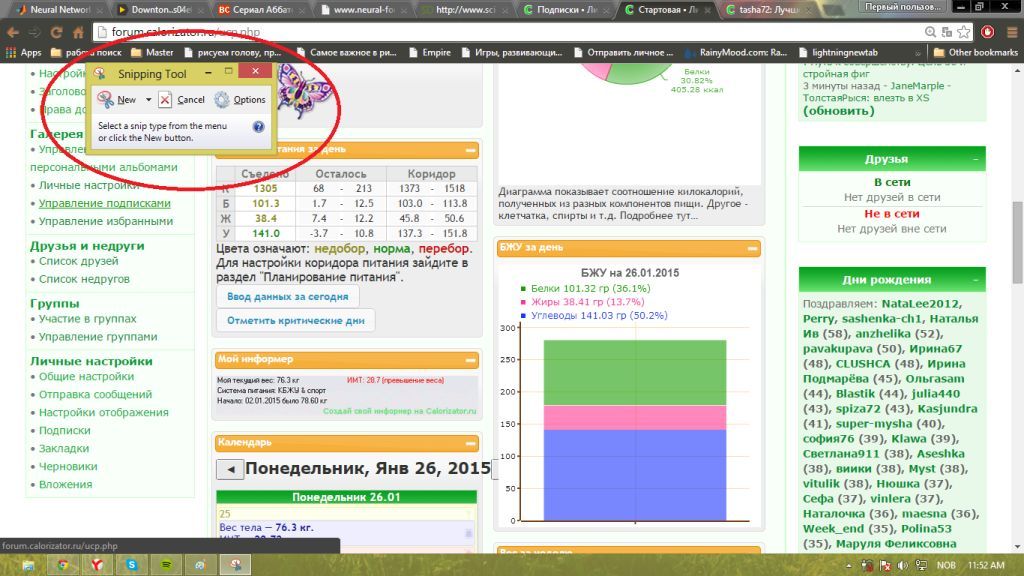Click the Отметить критические дни button
This screenshot has width=1024, height=576.
(295, 321)
